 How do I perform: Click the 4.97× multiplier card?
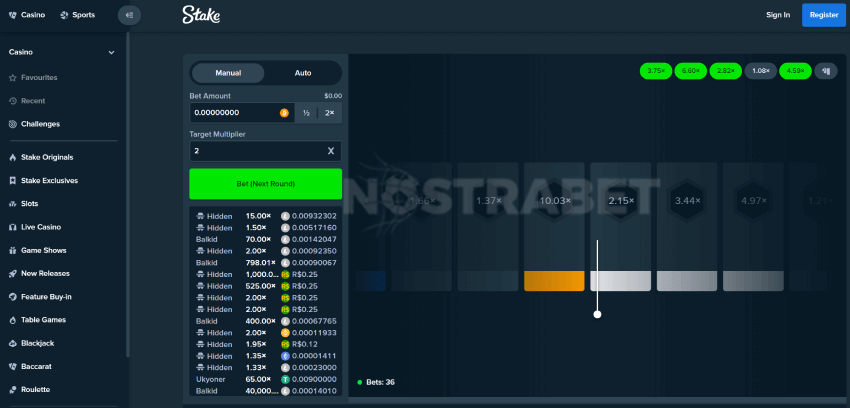click(754, 226)
